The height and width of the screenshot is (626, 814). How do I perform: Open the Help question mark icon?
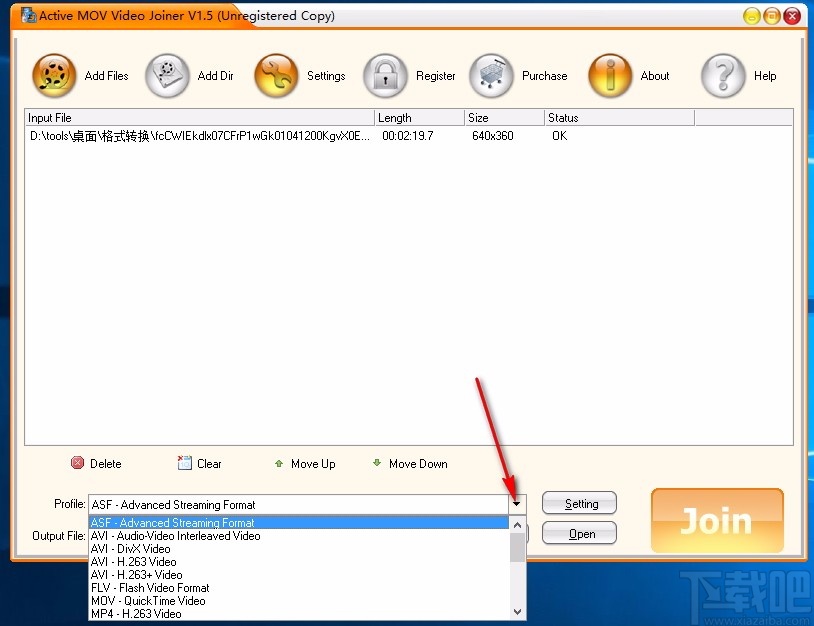[723, 75]
